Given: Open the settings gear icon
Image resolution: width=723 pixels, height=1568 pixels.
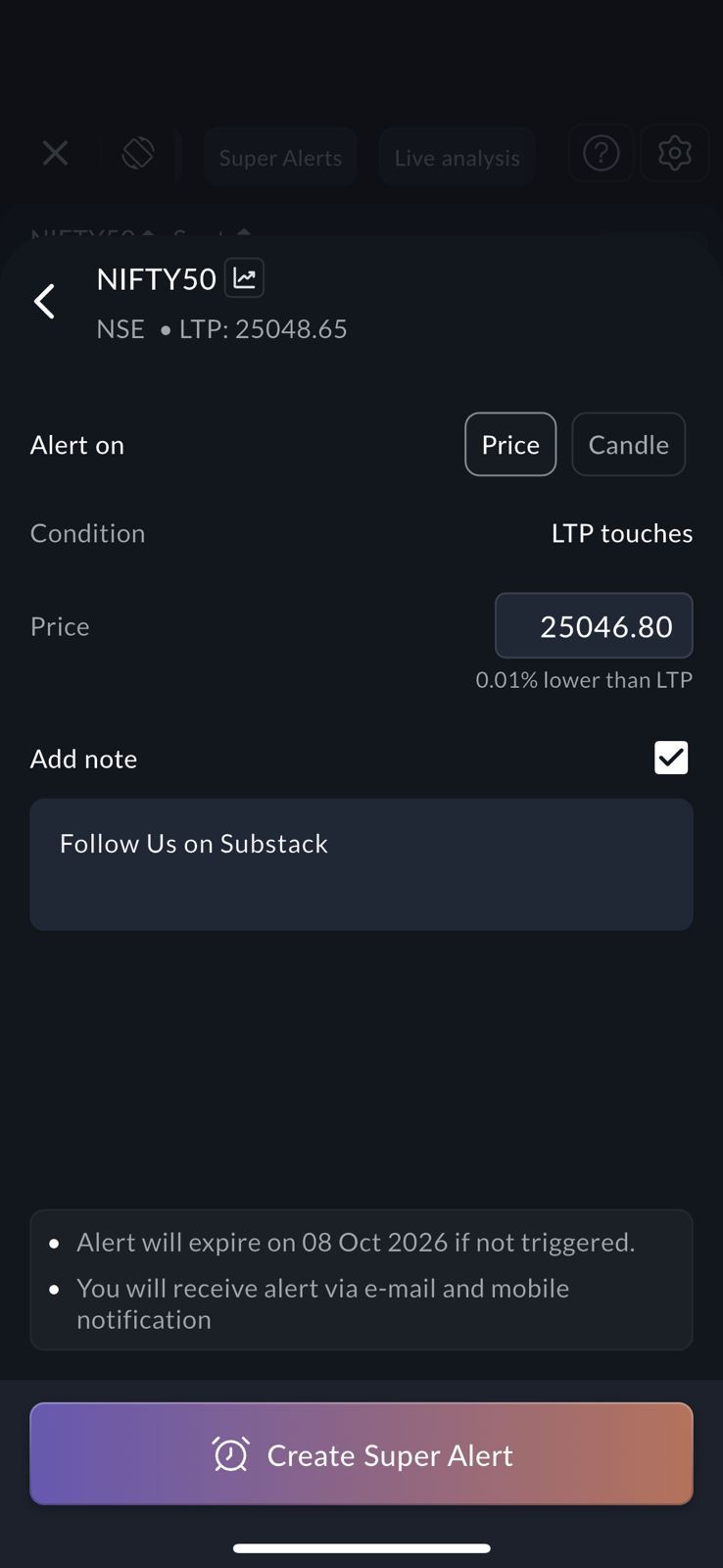Looking at the screenshot, I should (674, 154).
